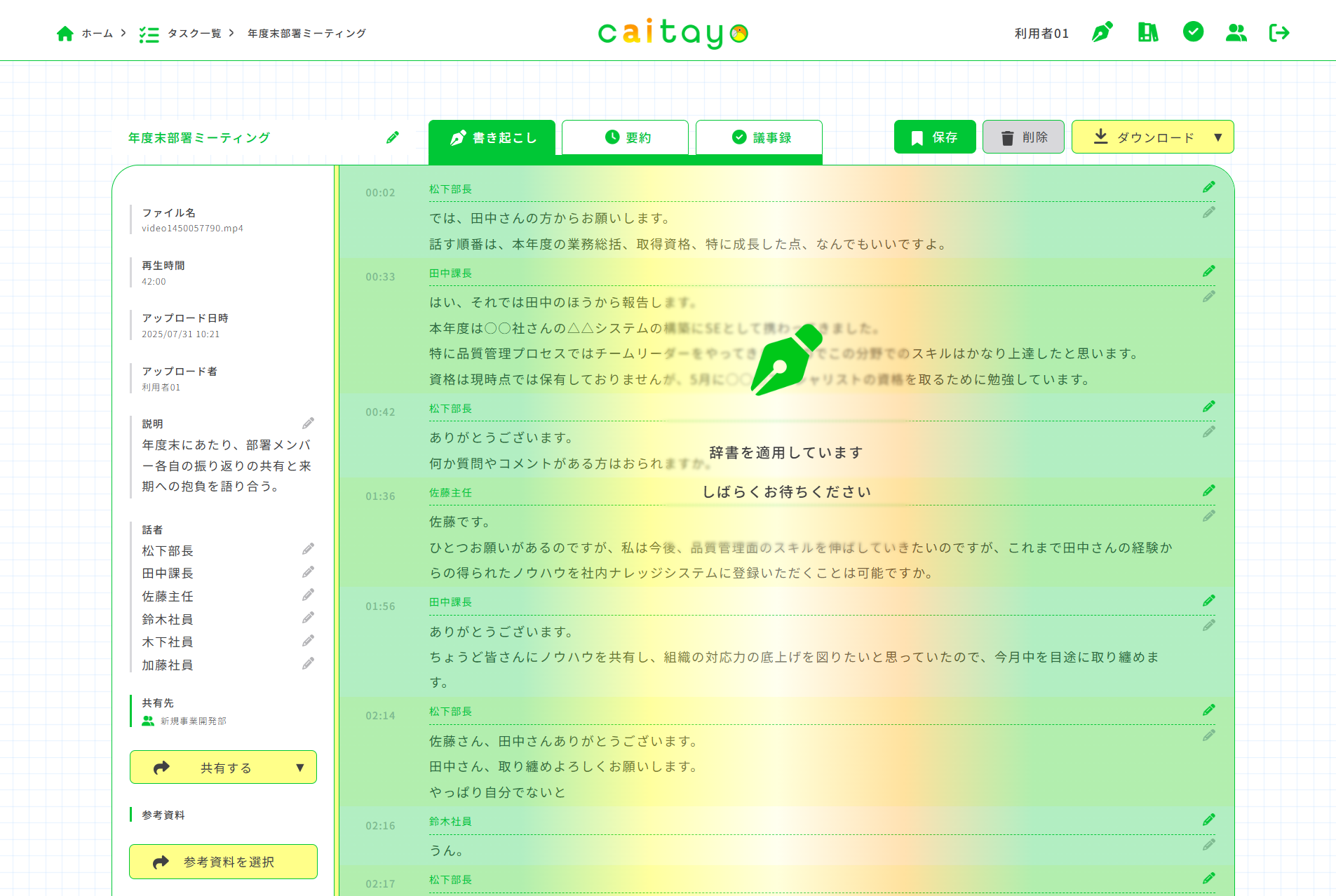This screenshot has width=1336, height=896.
Task: Open the users icon in header
Action: pyautogui.click(x=1236, y=32)
